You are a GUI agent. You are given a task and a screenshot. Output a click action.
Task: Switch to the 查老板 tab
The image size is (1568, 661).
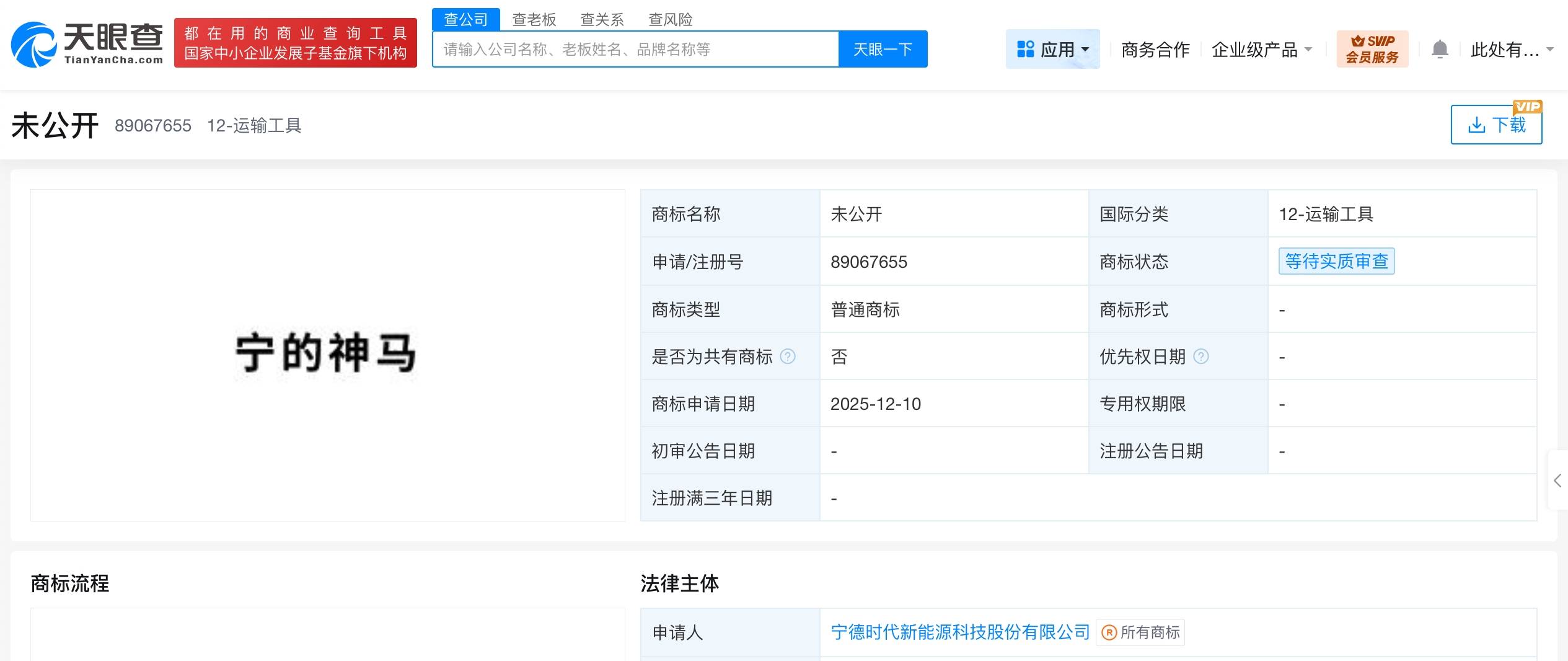coord(532,20)
